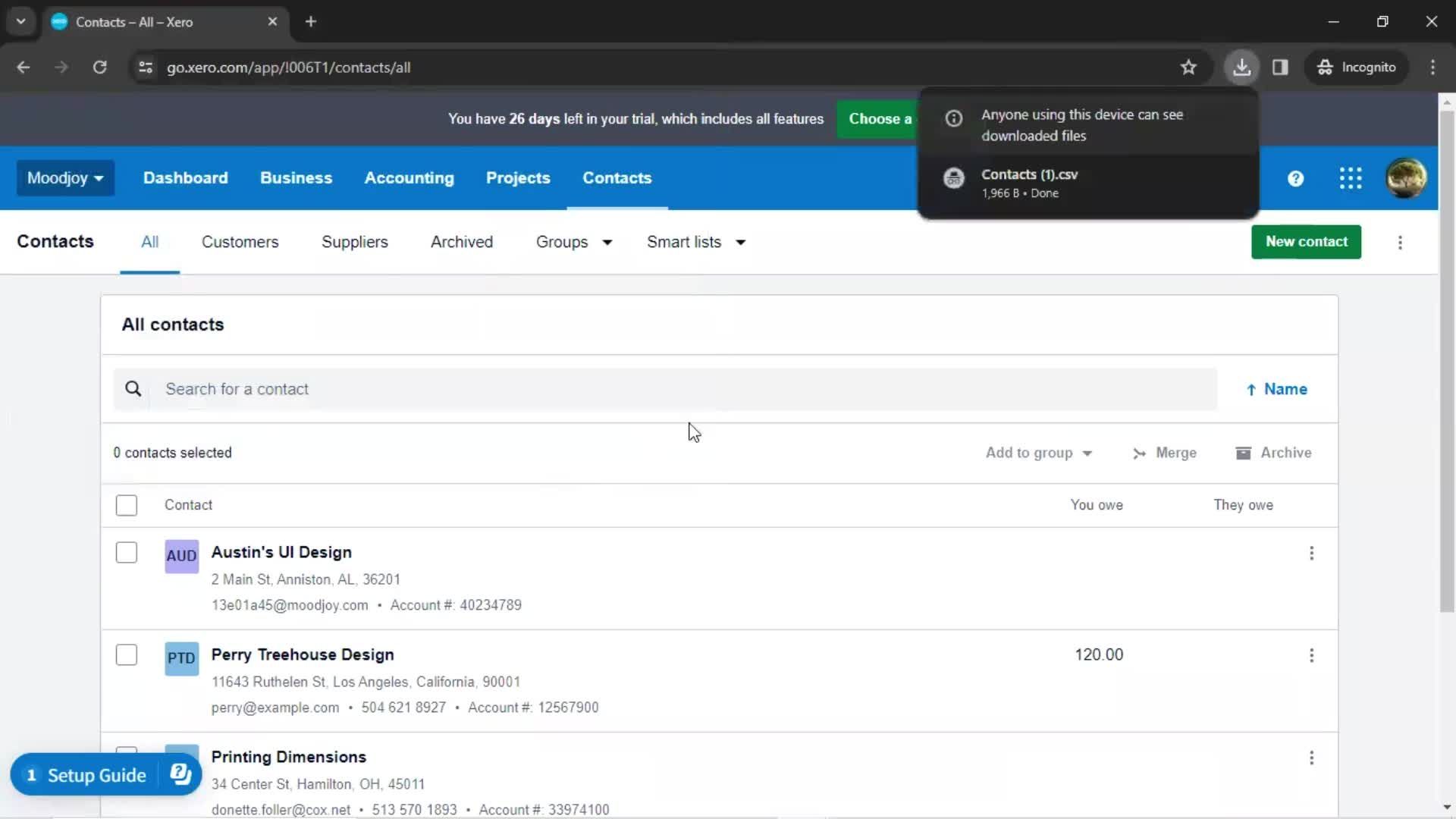Toggle sort order by Name
The width and height of the screenshot is (1456, 819).
pyautogui.click(x=1276, y=390)
